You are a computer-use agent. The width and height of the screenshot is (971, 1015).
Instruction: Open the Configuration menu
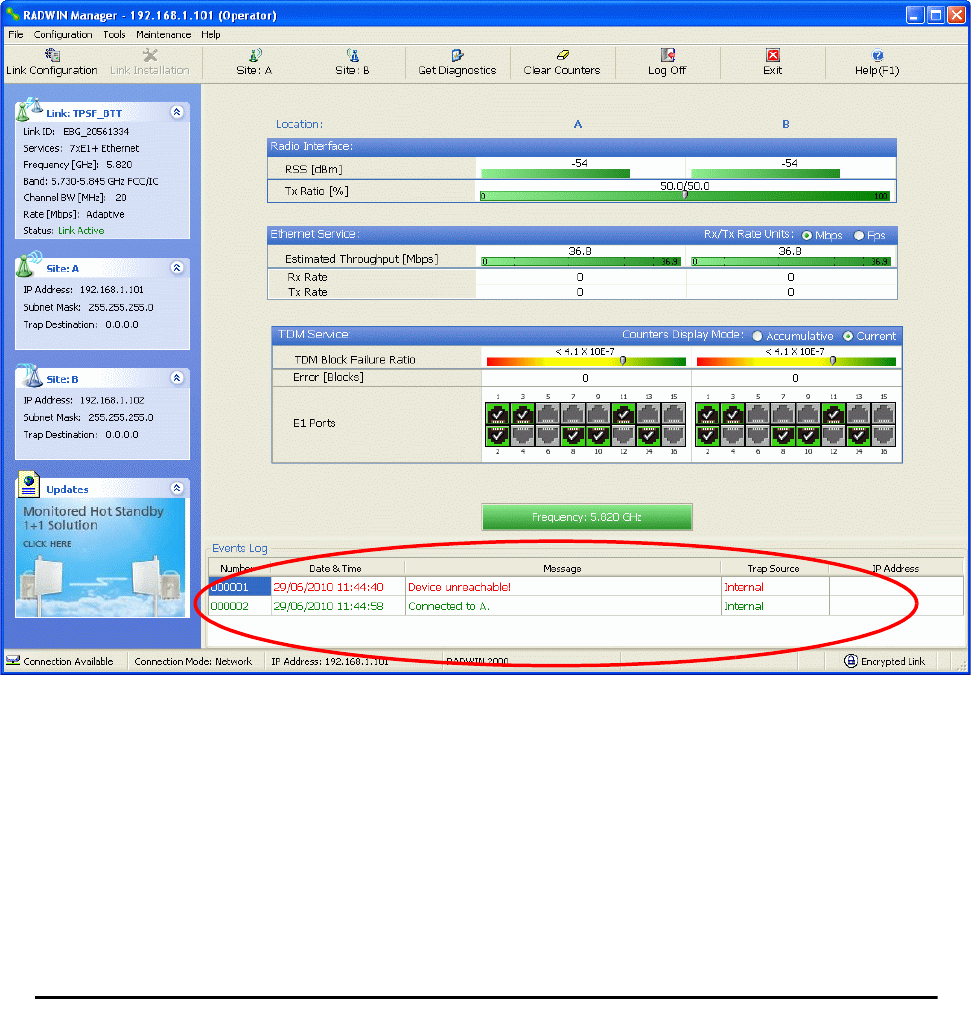(63, 34)
